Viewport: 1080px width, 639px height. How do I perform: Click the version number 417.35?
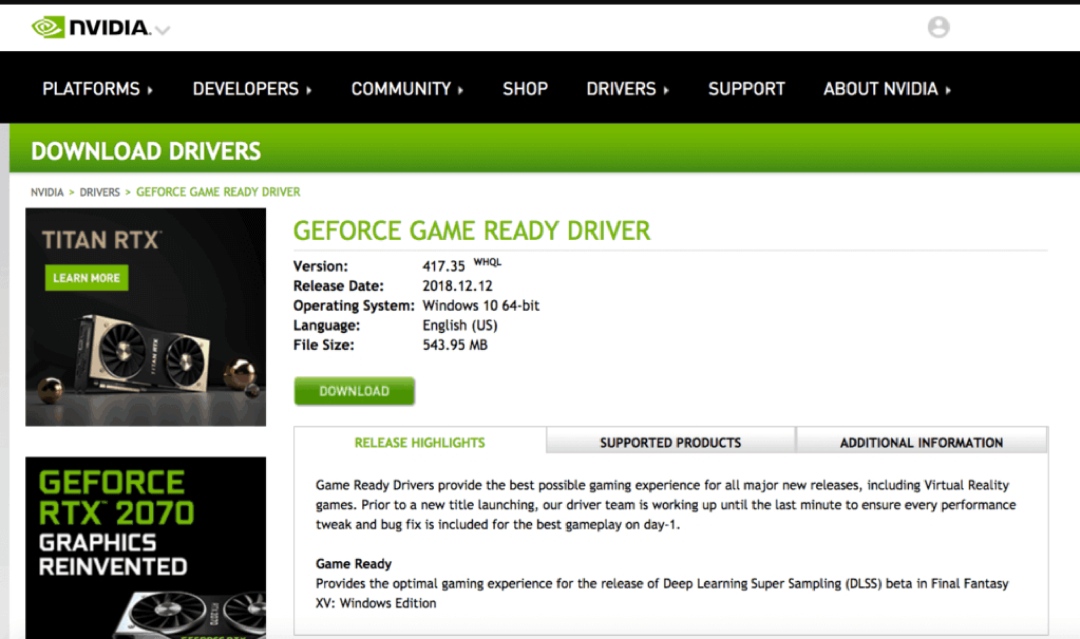444,266
